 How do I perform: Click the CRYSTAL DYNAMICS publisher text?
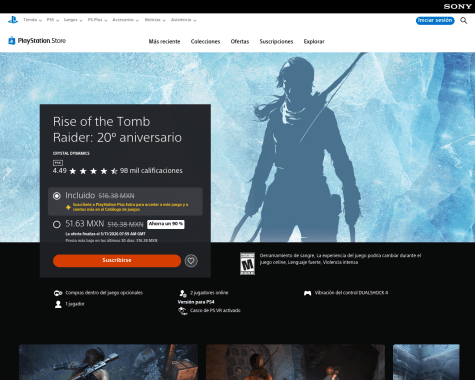[x=71, y=153]
